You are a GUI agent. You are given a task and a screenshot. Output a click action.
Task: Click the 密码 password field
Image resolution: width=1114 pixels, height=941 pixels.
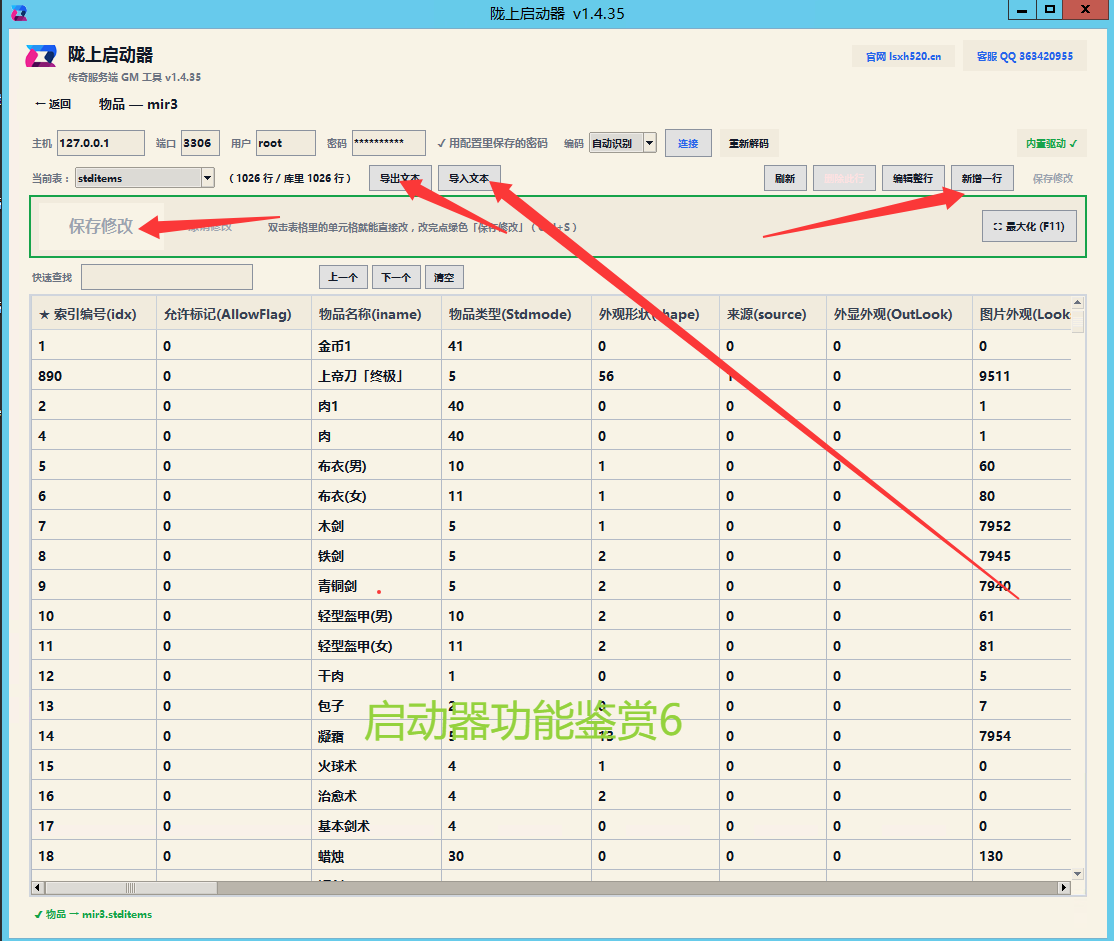click(x=389, y=143)
